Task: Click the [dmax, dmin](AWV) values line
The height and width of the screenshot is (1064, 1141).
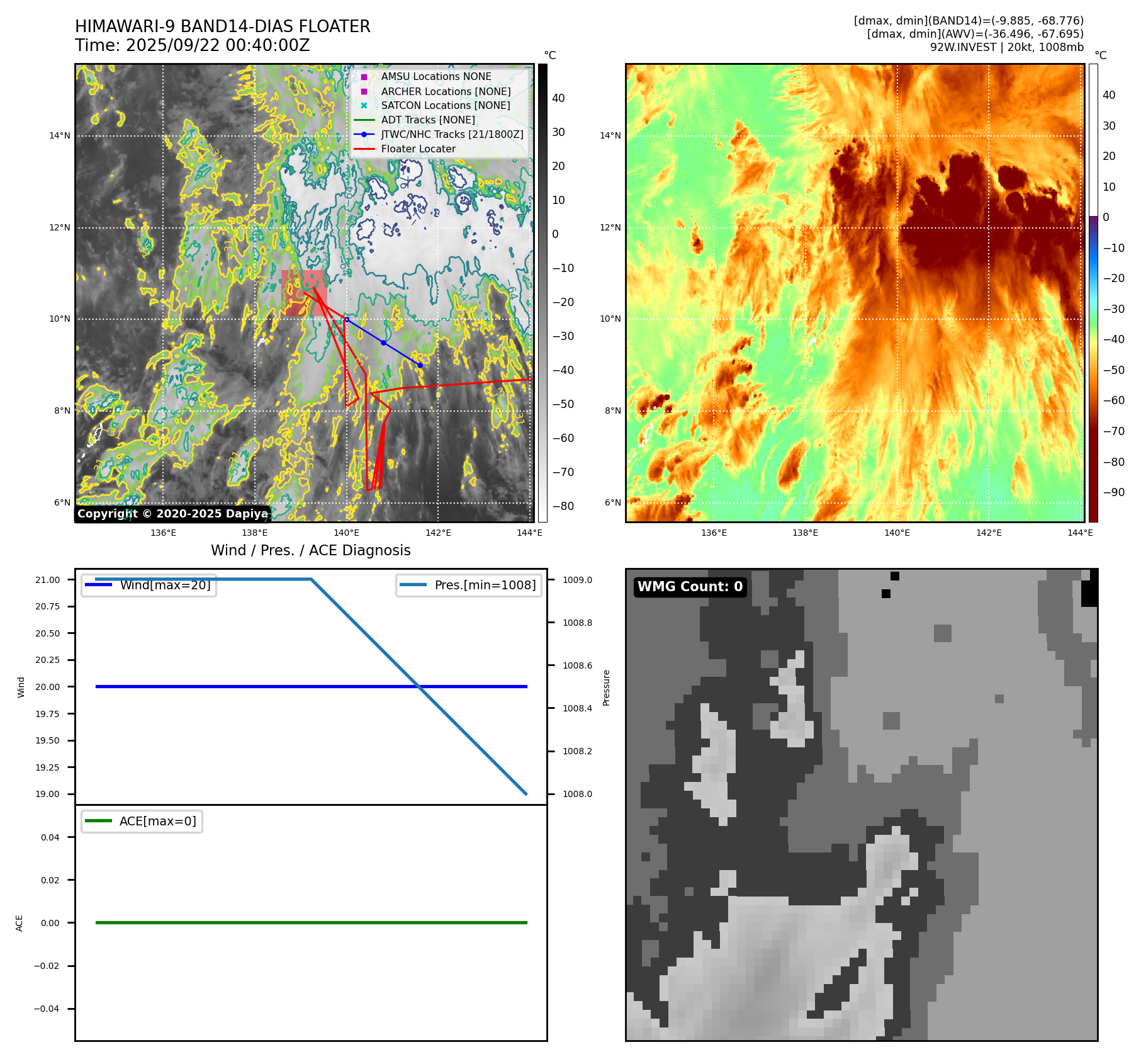Action: [x=975, y=34]
